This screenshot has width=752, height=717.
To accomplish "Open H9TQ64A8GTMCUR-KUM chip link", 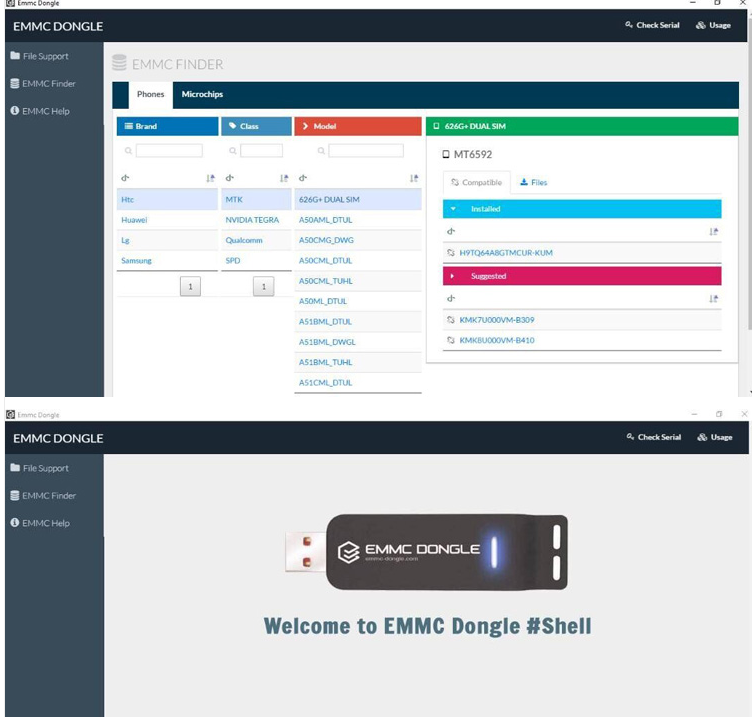I will pyautogui.click(x=505, y=253).
